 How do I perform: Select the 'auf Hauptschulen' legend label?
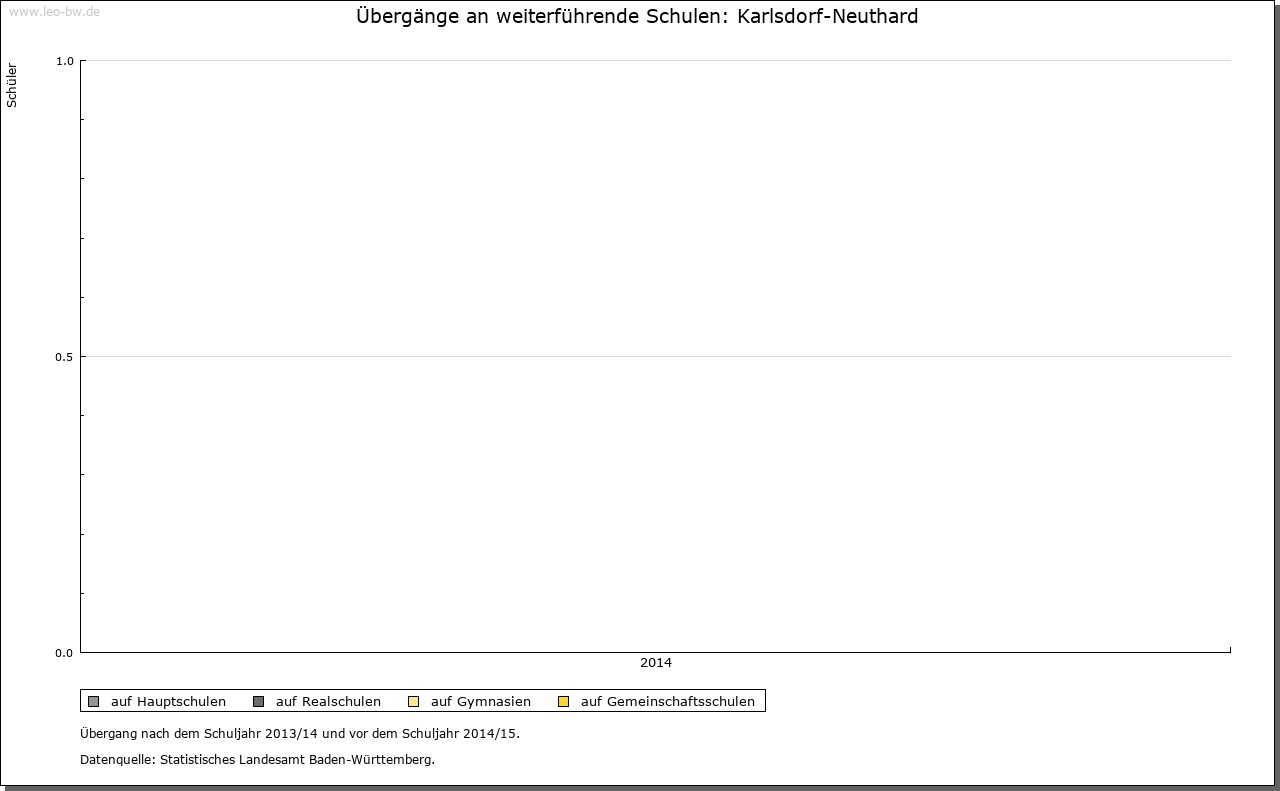point(168,701)
